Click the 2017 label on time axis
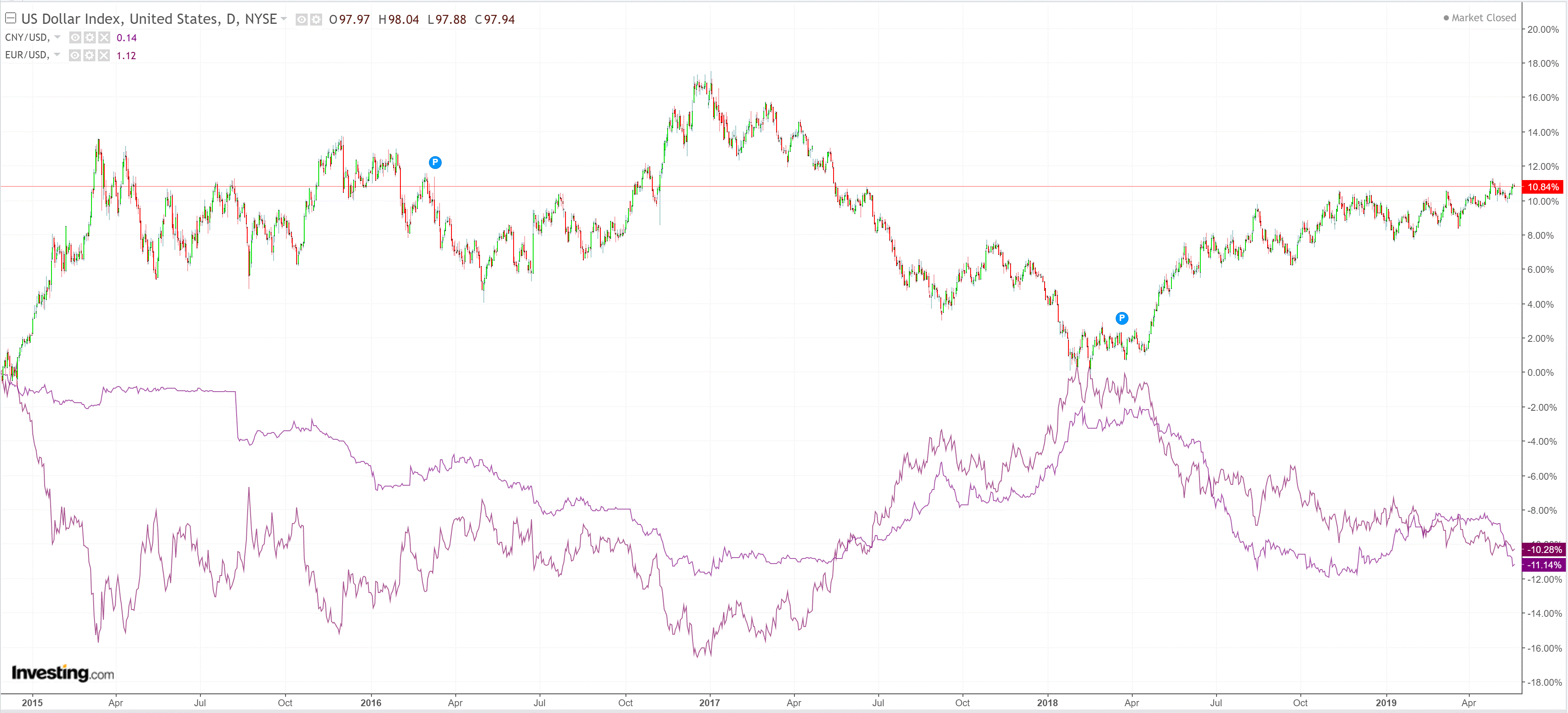This screenshot has height=713, width=1568. click(709, 703)
